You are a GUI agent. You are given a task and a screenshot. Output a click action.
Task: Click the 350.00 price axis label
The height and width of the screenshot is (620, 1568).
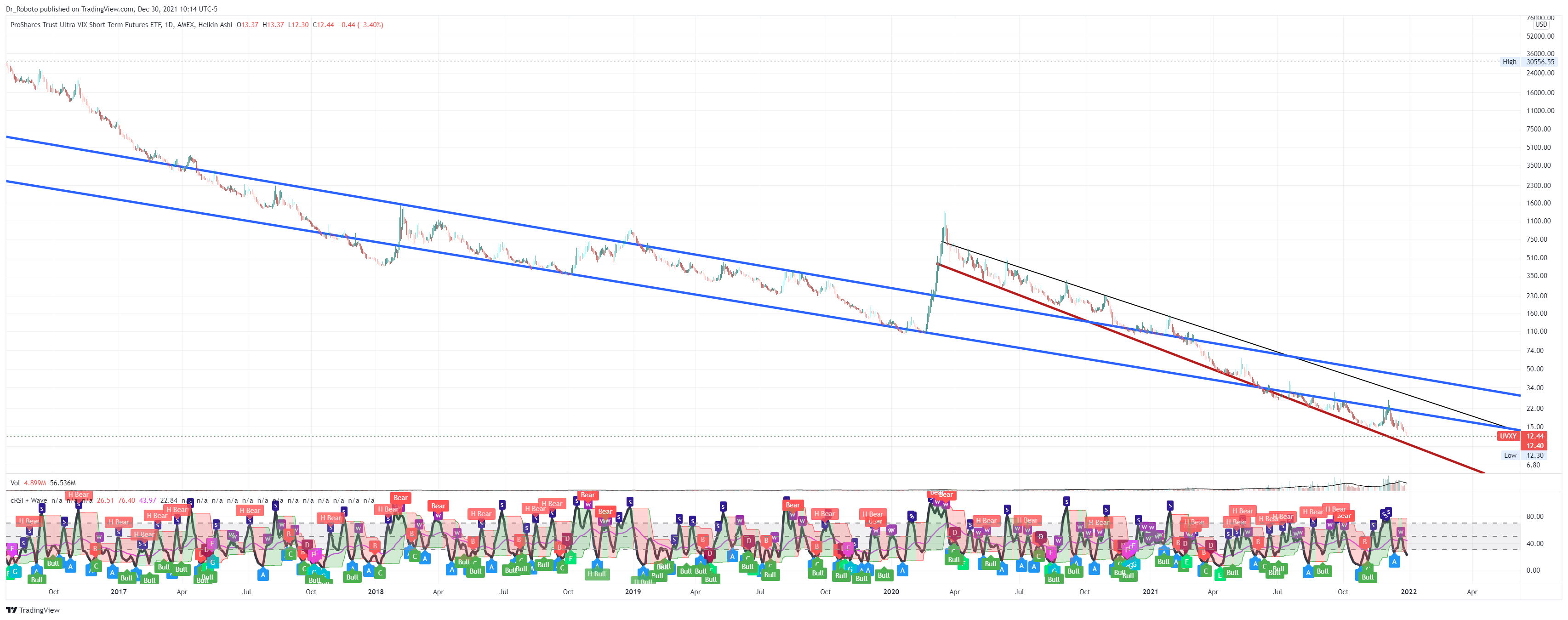point(1537,276)
